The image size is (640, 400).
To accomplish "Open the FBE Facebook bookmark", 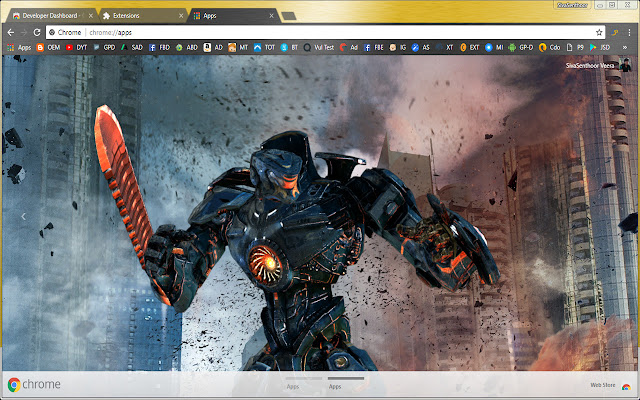I will point(373,47).
